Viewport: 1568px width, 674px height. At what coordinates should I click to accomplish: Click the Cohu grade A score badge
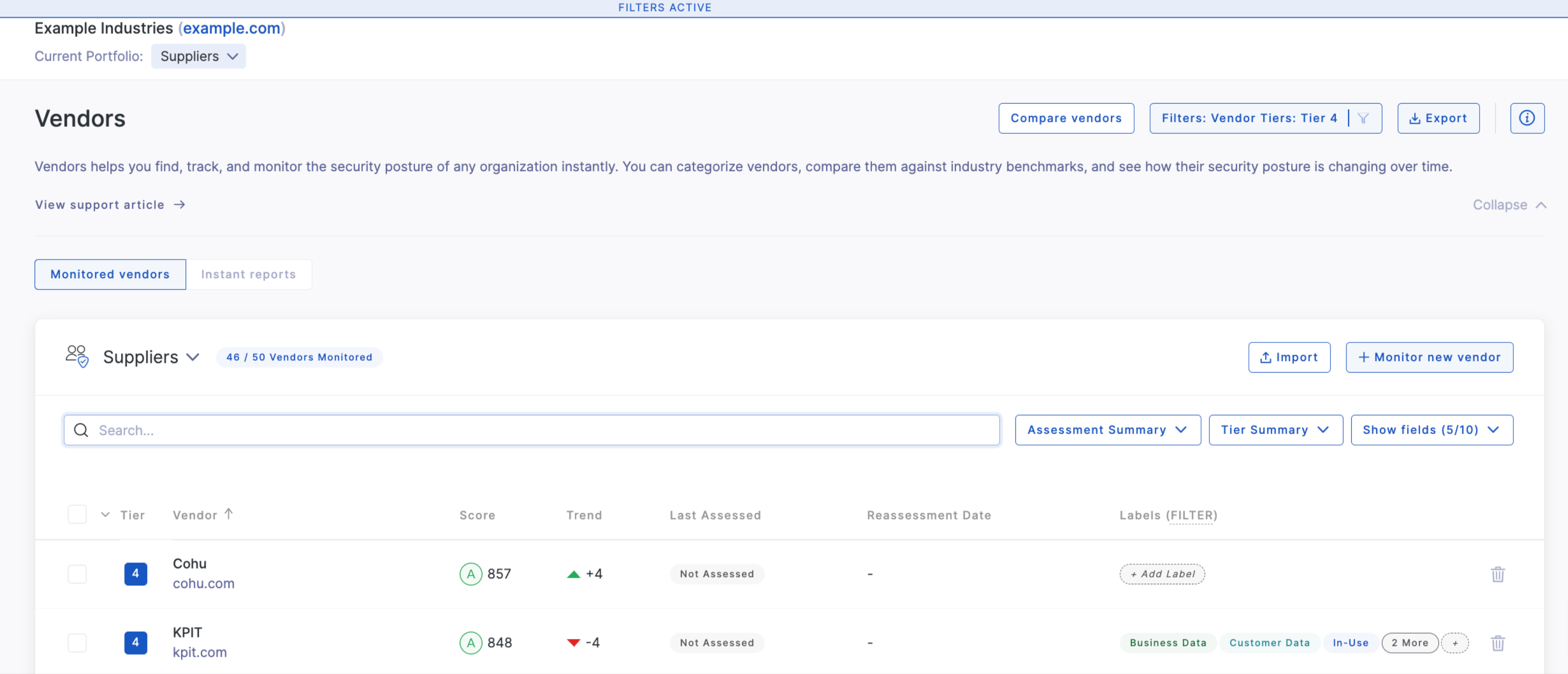(470, 574)
